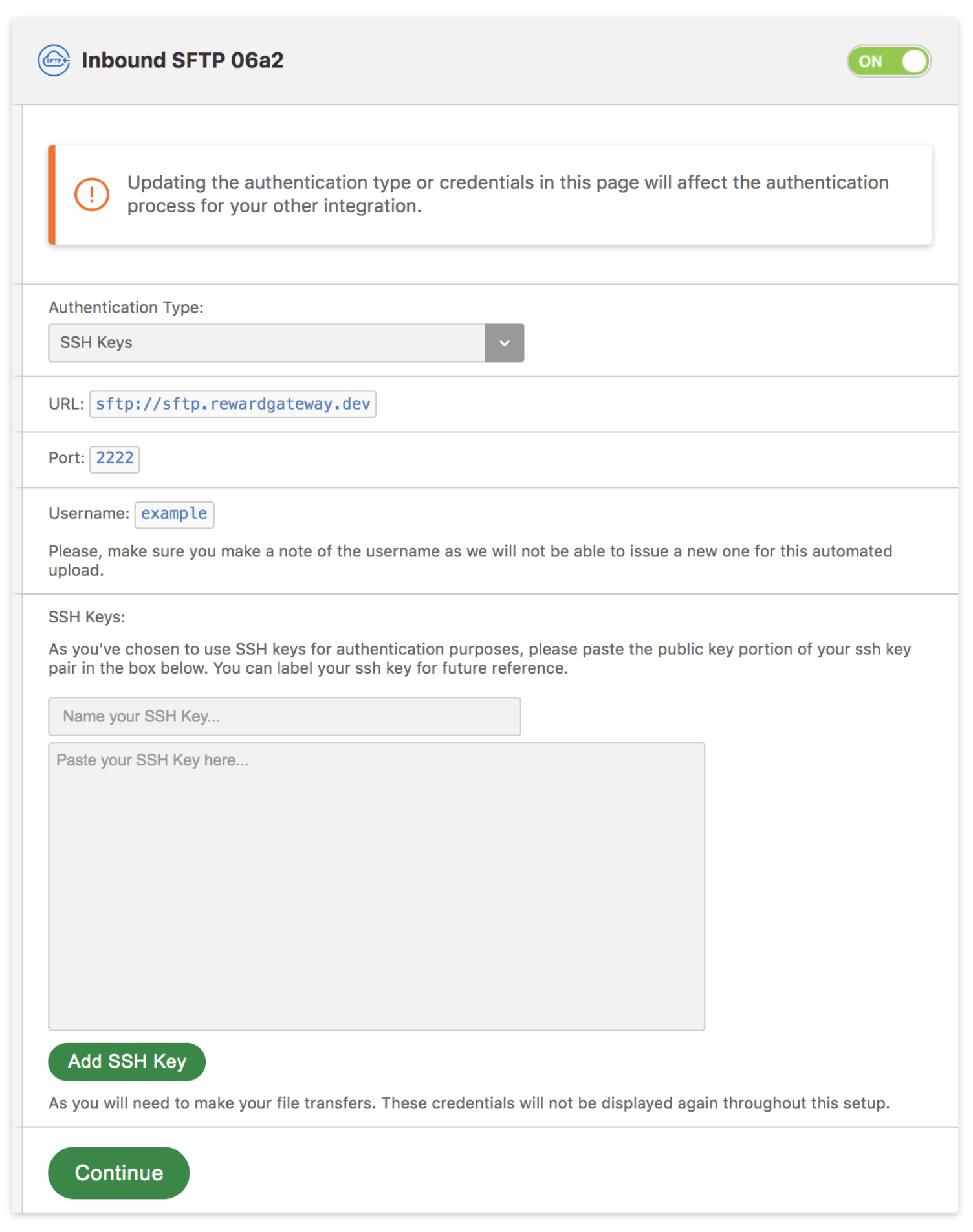Screen dimensions: 973x1232
Task: Select the SSH Keys combo box field
Action: (286, 343)
